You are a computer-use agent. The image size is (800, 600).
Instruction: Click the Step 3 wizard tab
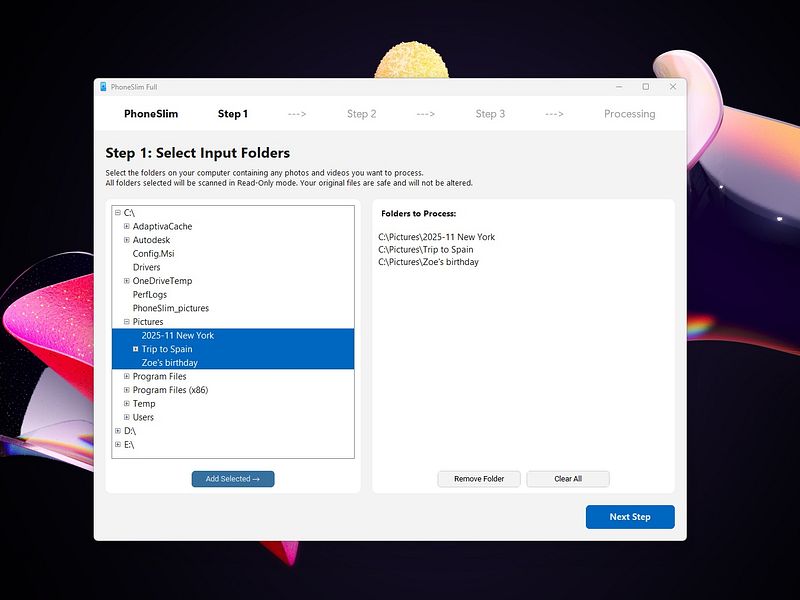pyautogui.click(x=490, y=114)
